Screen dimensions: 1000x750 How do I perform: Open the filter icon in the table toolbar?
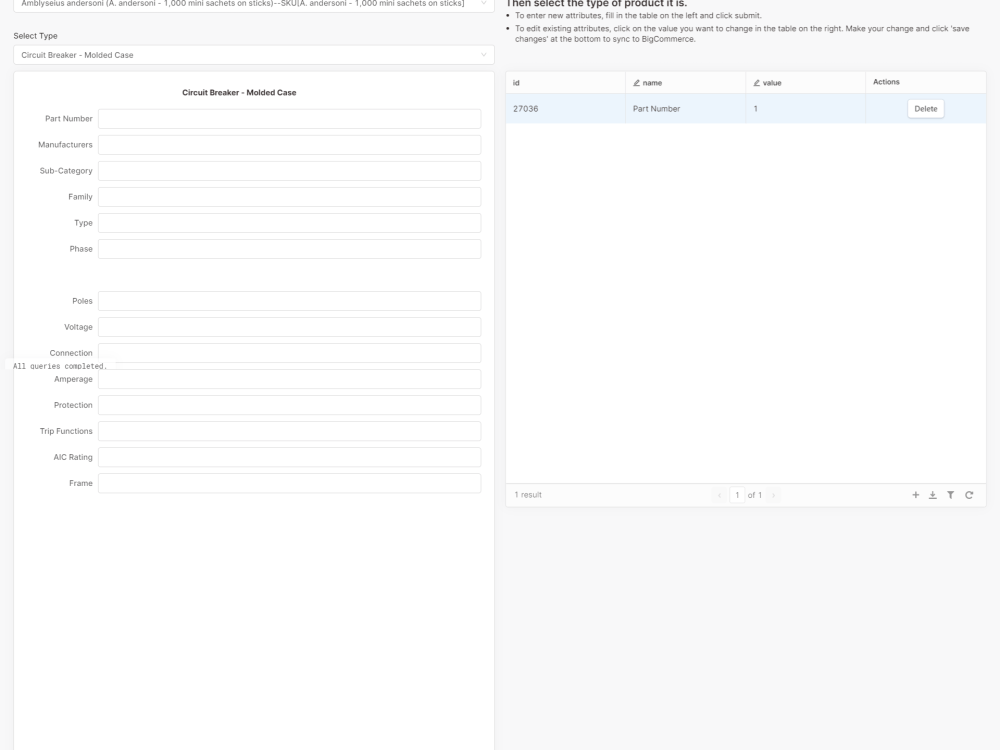pos(950,494)
